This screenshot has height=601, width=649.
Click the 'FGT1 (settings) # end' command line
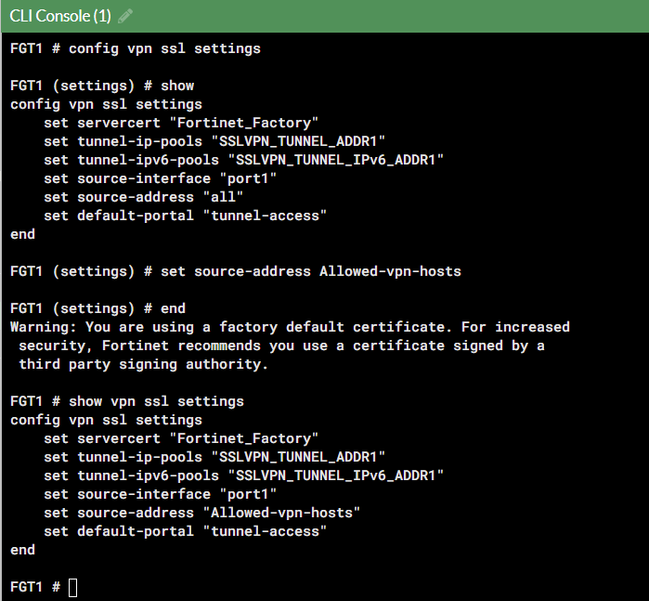98,308
